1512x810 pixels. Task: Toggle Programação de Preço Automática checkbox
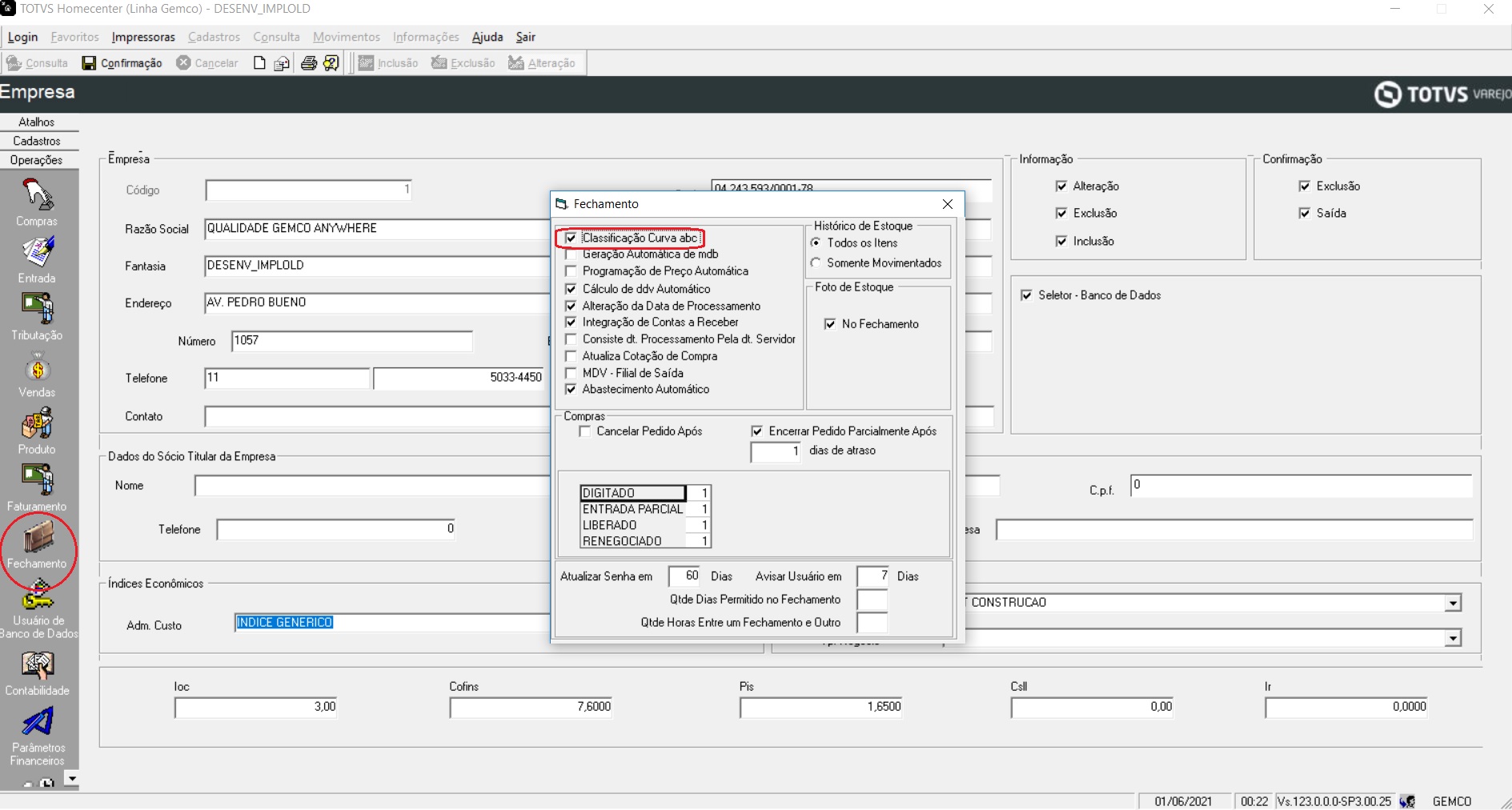click(571, 271)
